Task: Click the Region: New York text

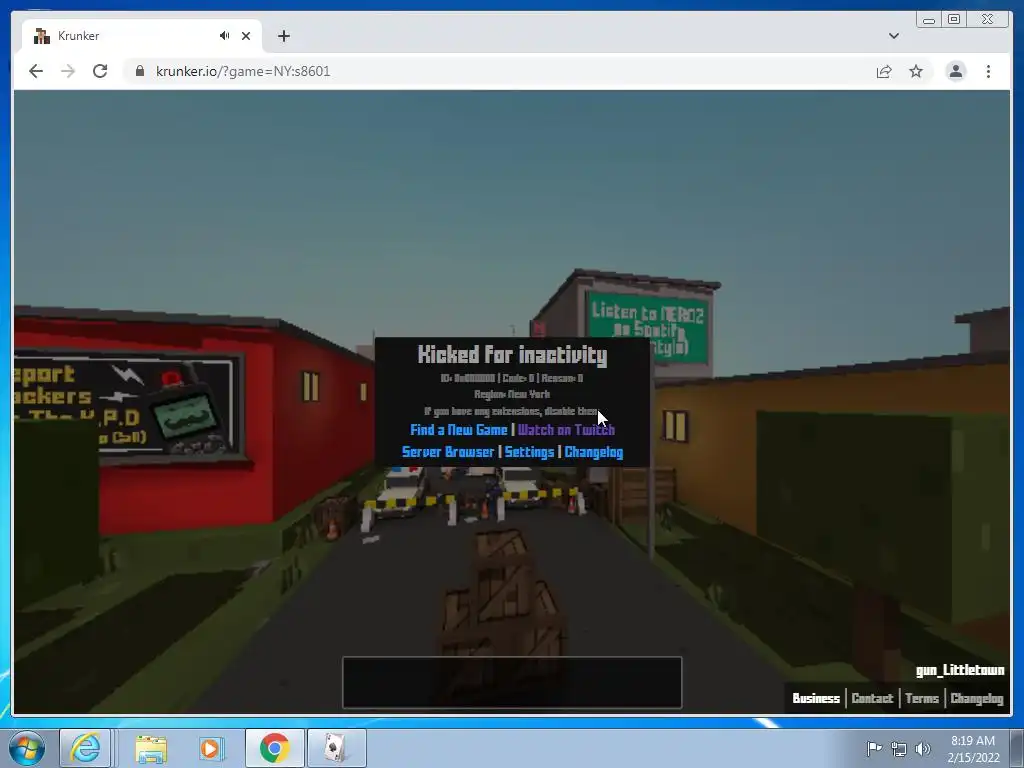Action: [512, 394]
